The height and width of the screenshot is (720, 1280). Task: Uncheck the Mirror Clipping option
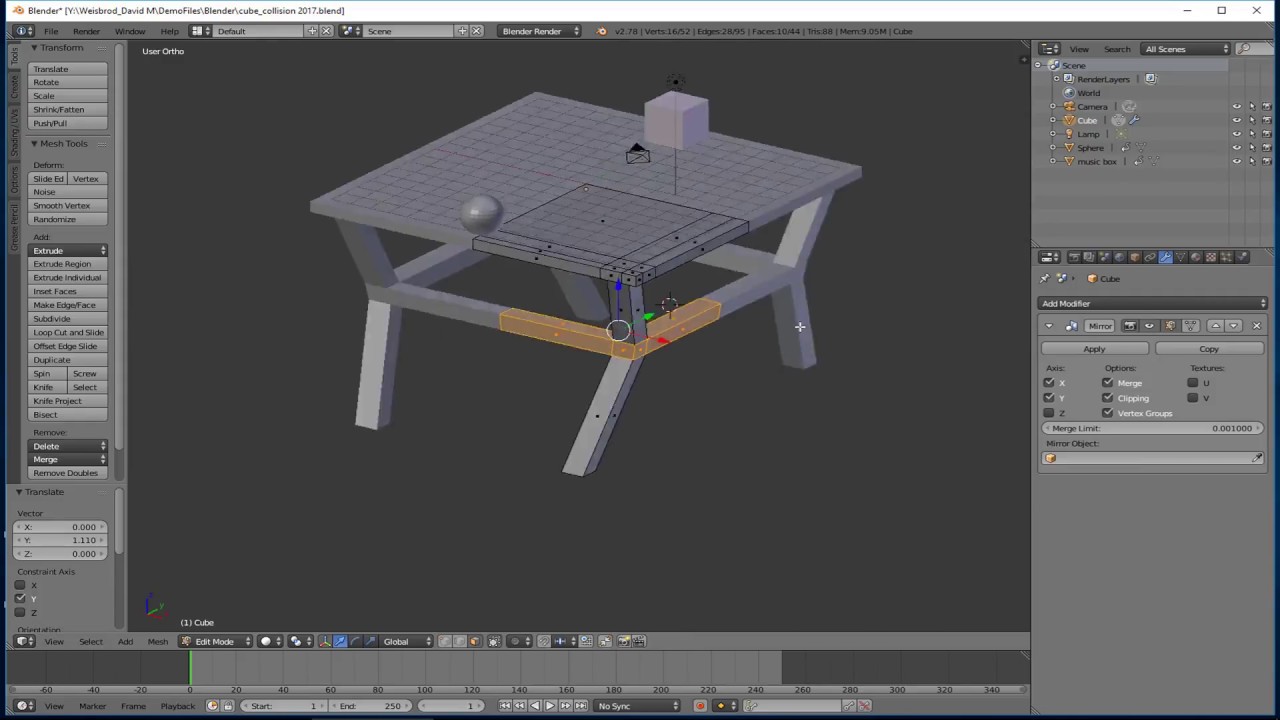pos(1108,398)
